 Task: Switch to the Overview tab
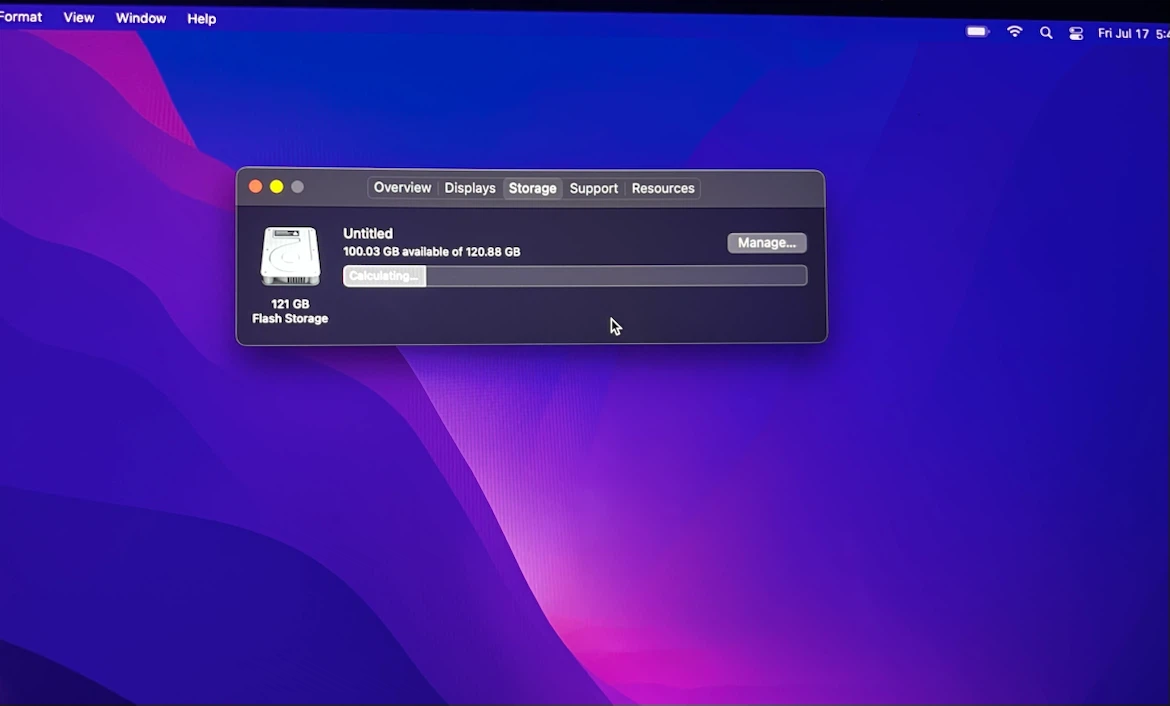[402, 187]
